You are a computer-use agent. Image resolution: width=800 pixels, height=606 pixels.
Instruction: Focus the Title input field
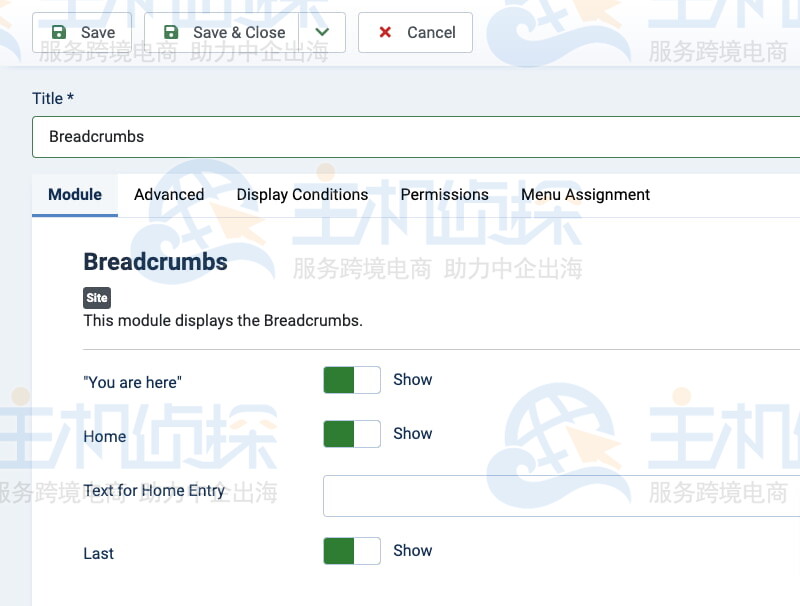click(416, 137)
